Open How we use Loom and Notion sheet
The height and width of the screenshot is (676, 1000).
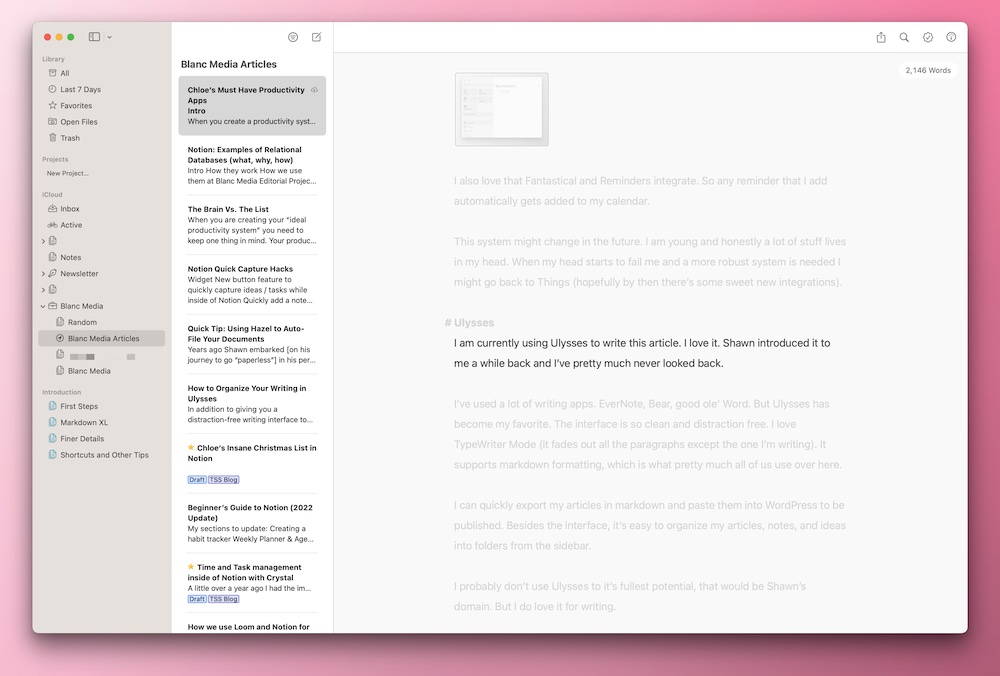(252, 625)
